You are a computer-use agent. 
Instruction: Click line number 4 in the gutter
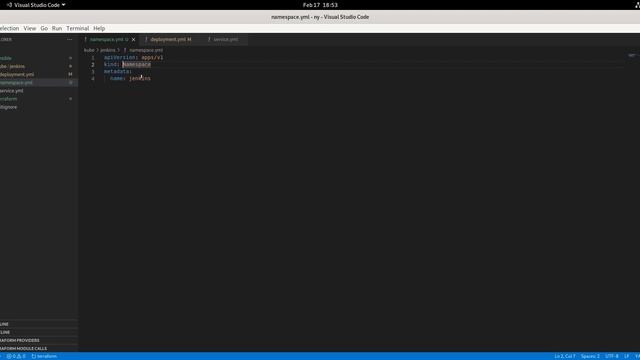point(93,78)
